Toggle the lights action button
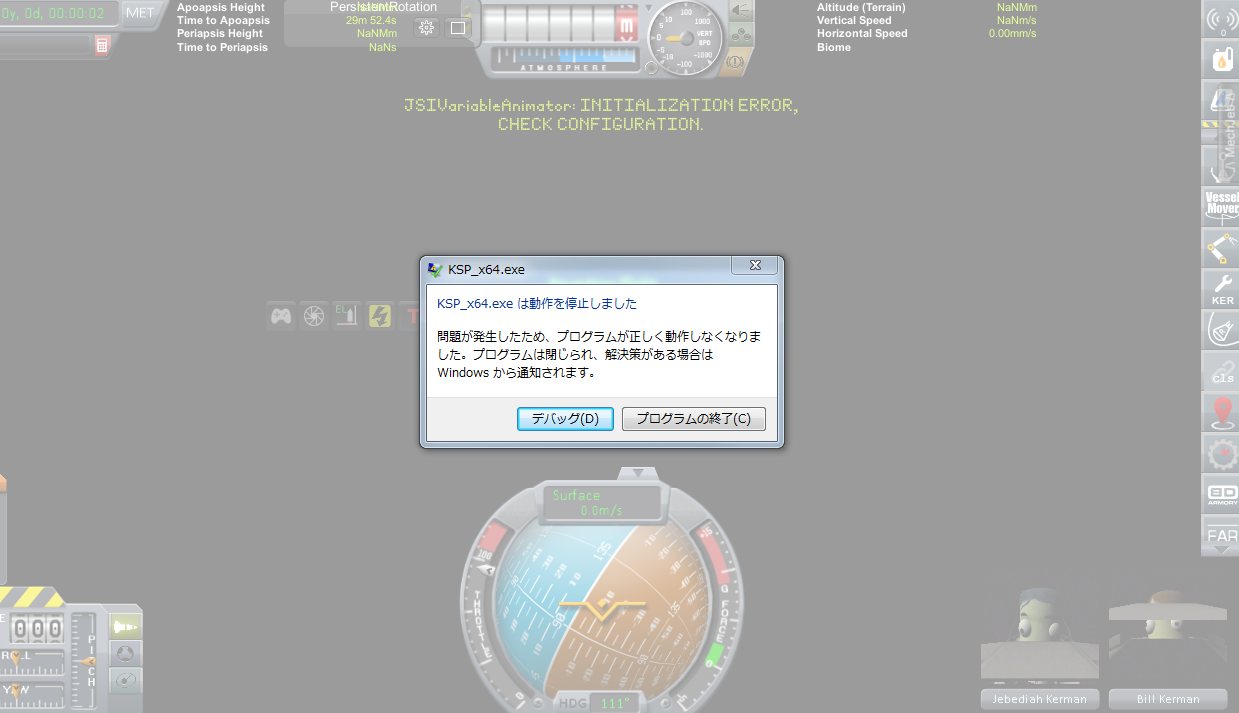 pos(741,11)
